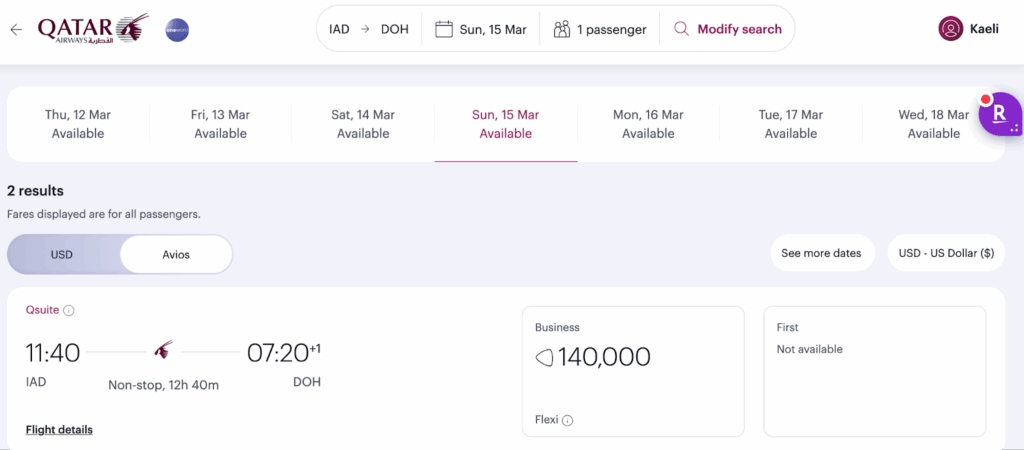Click the See more dates button
This screenshot has height=450, width=1024.
821,253
